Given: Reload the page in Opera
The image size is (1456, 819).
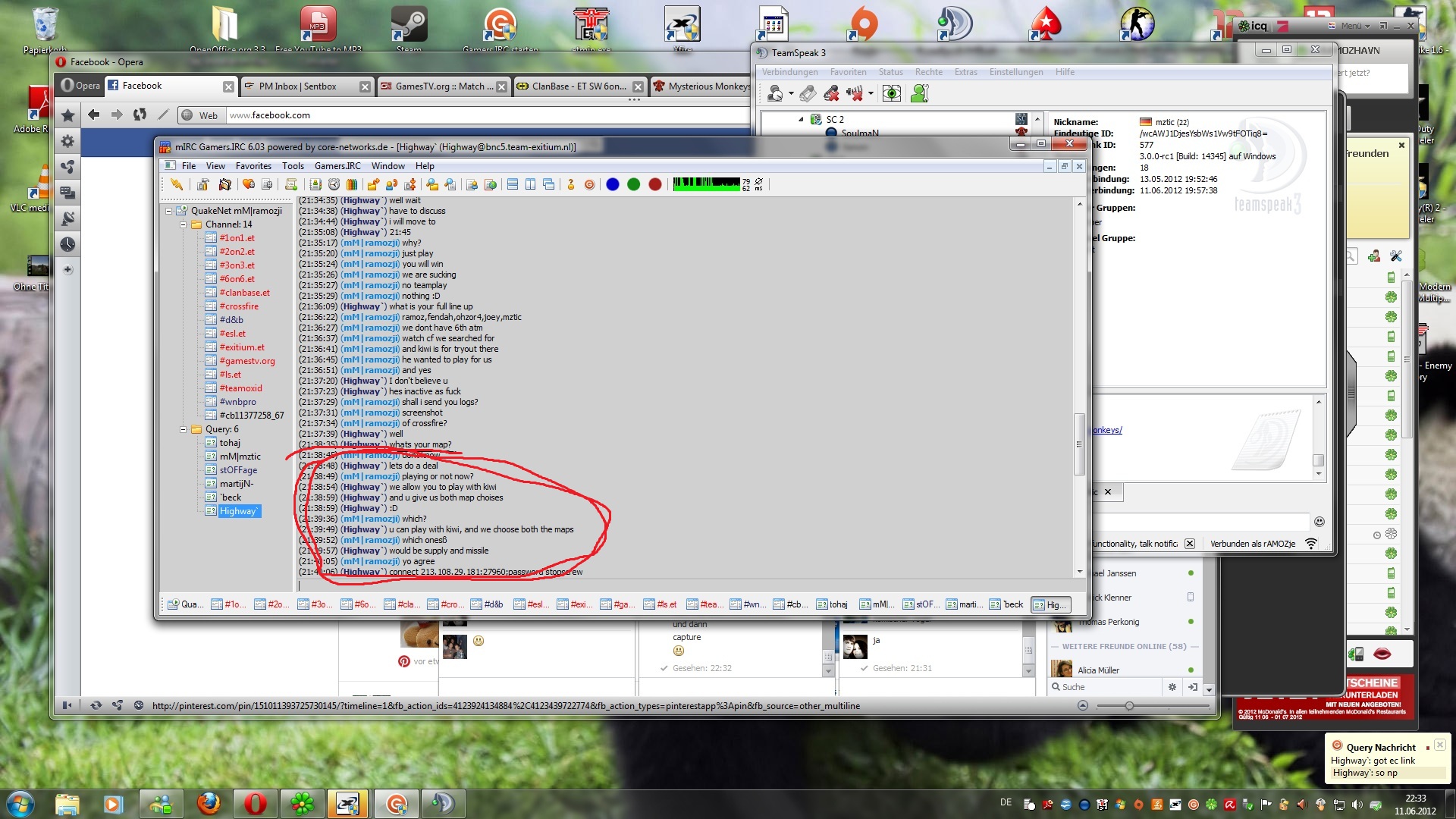Looking at the screenshot, I should (140, 115).
